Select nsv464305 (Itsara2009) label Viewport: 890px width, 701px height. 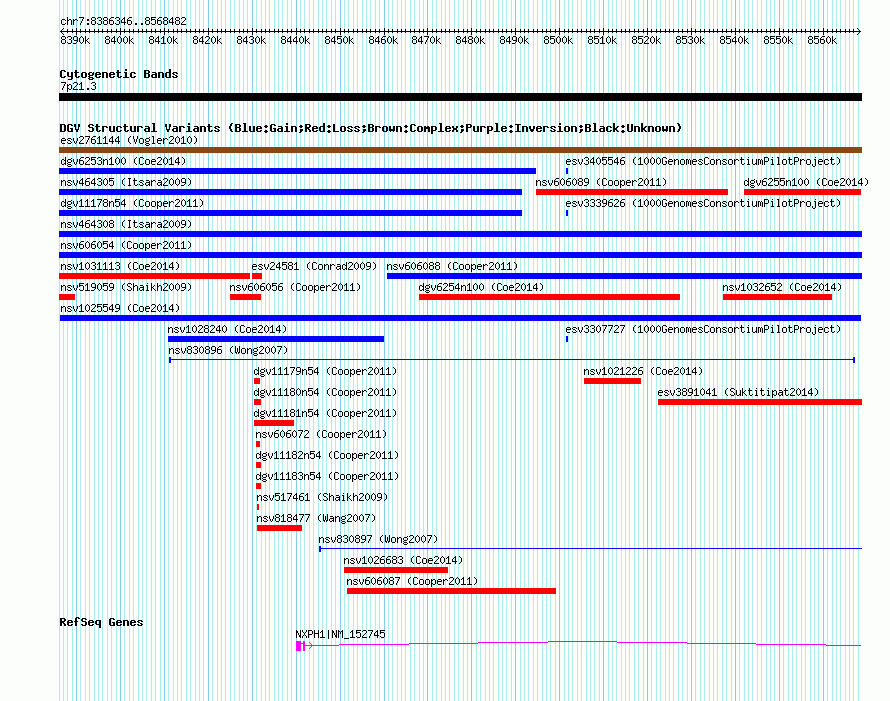tap(126, 182)
